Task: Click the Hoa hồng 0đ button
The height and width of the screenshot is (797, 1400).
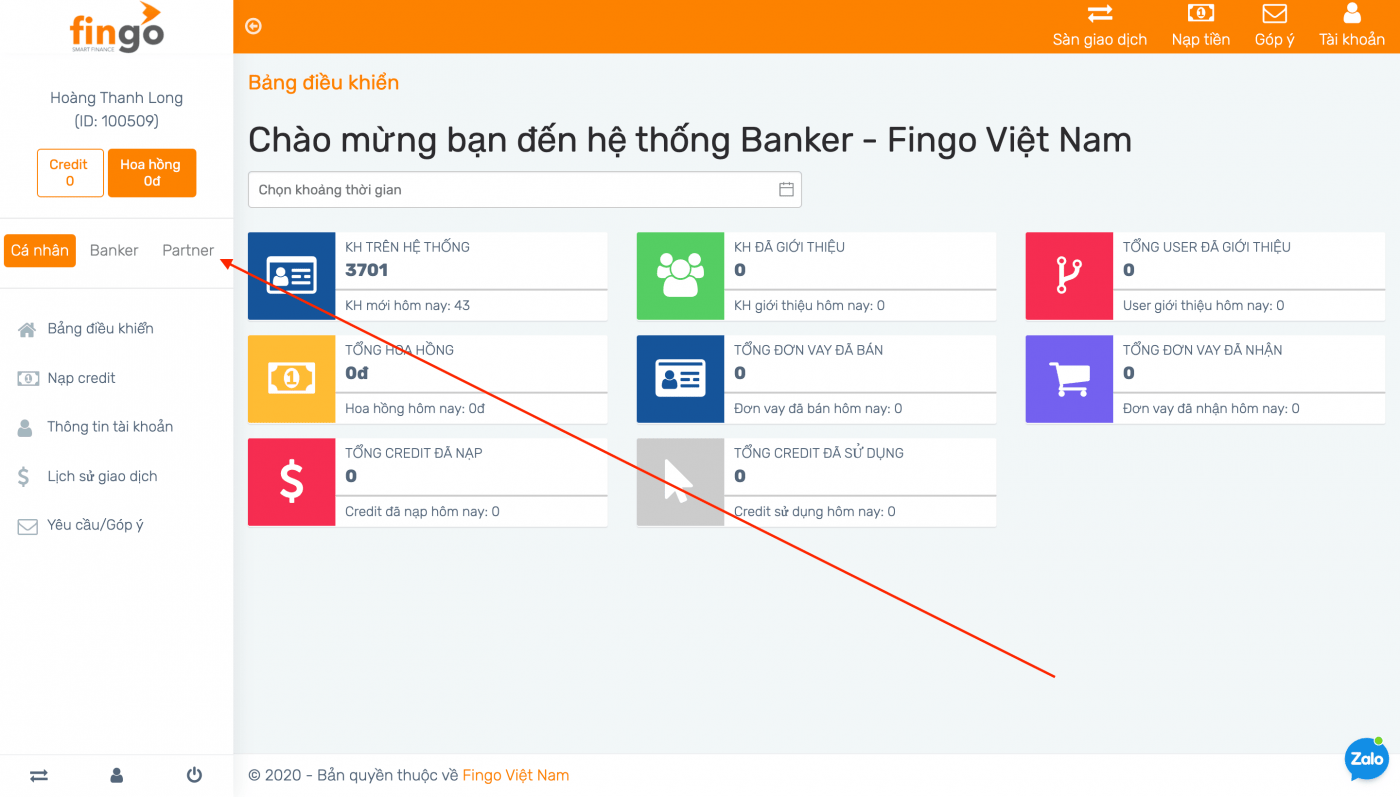Action: pos(152,173)
